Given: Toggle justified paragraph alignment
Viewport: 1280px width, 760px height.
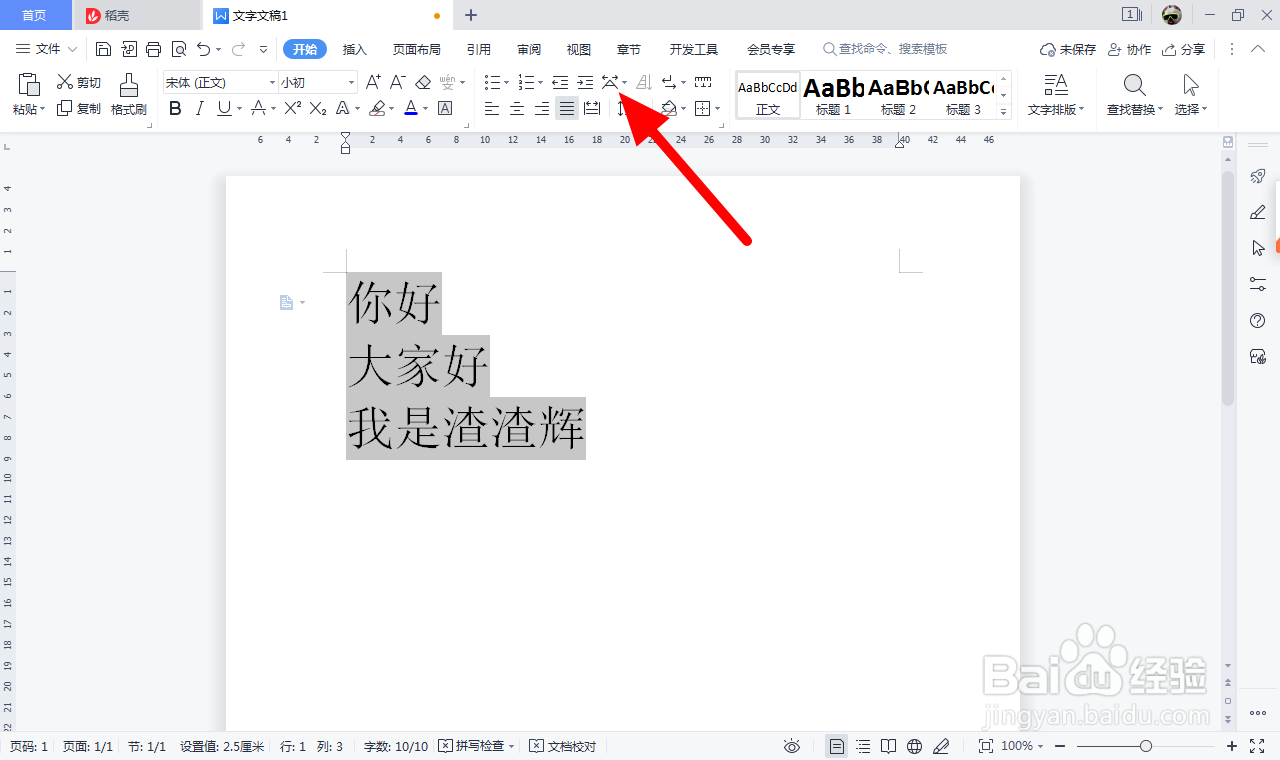Looking at the screenshot, I should click(x=566, y=109).
